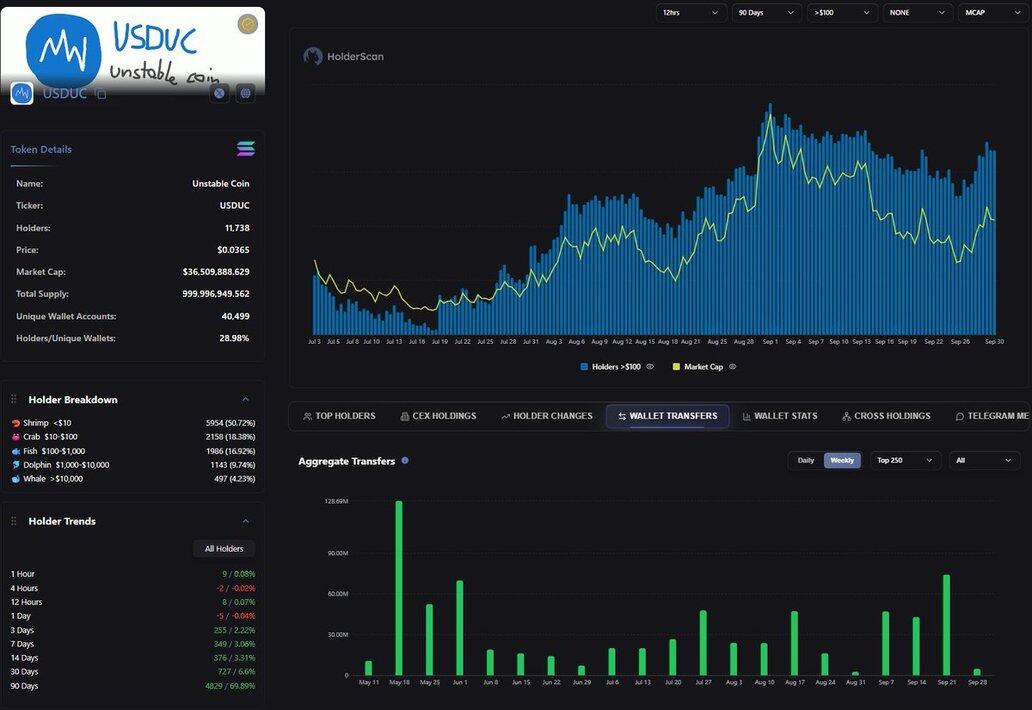Open the token website globe icon
This screenshot has width=1032, height=710.
[x=245, y=93]
